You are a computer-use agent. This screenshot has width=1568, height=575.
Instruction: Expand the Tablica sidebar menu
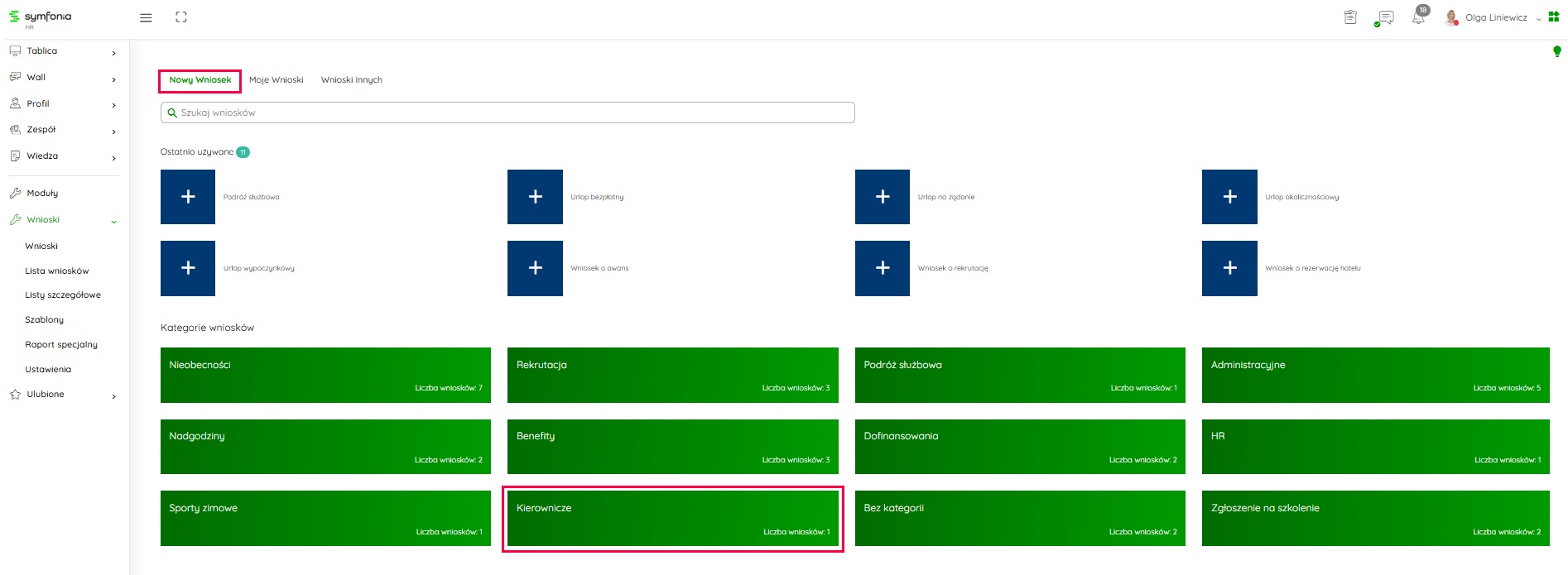[x=63, y=51]
